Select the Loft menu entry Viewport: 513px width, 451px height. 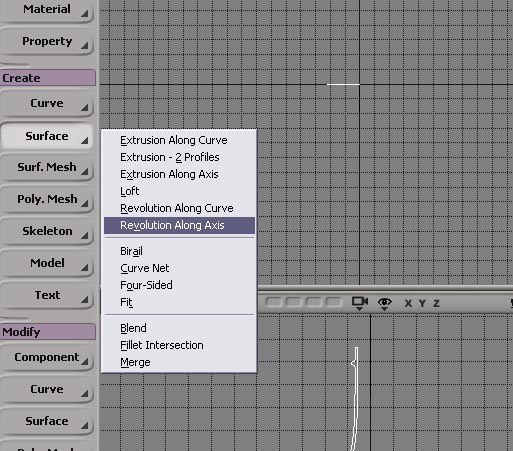(179, 191)
